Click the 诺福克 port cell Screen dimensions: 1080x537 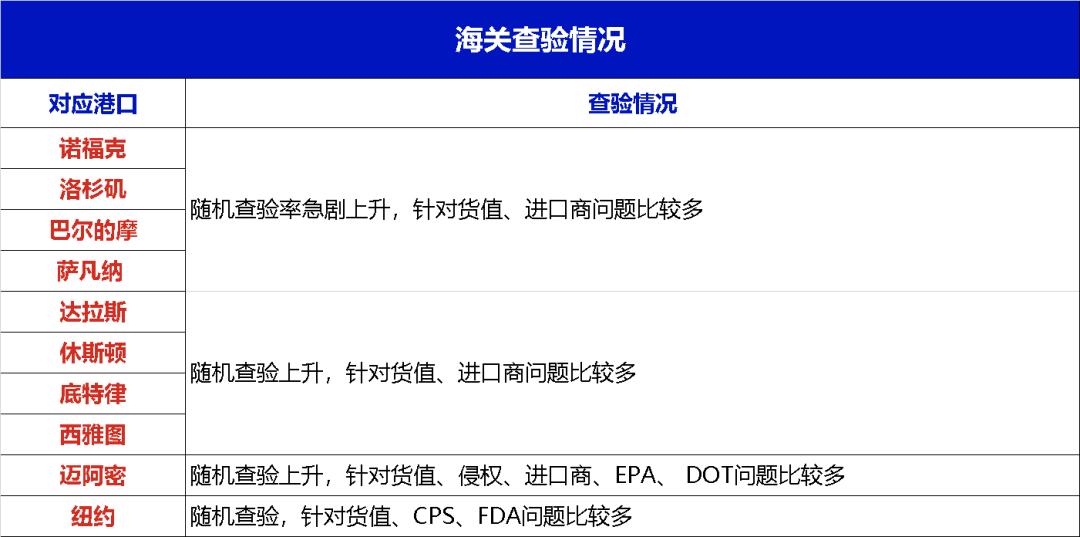point(92,149)
